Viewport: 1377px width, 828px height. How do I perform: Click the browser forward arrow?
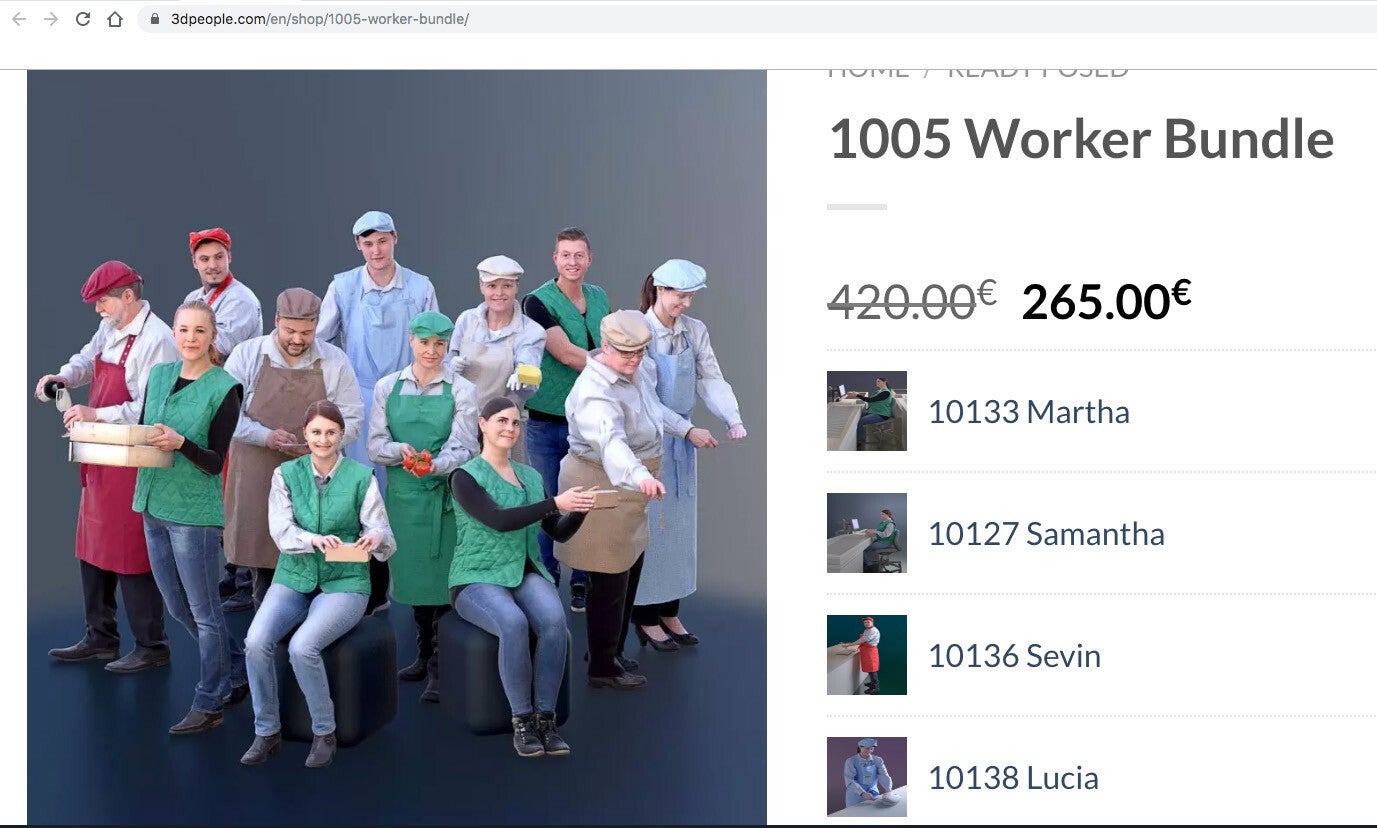click(51, 19)
